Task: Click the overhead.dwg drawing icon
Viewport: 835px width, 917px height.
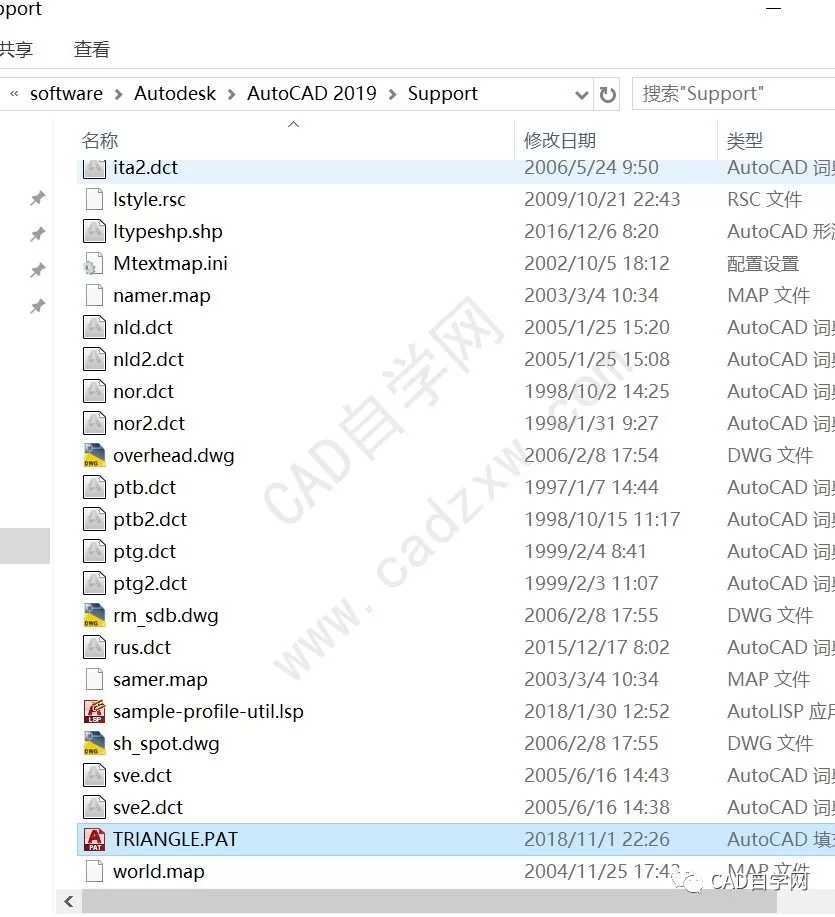Action: click(94, 455)
